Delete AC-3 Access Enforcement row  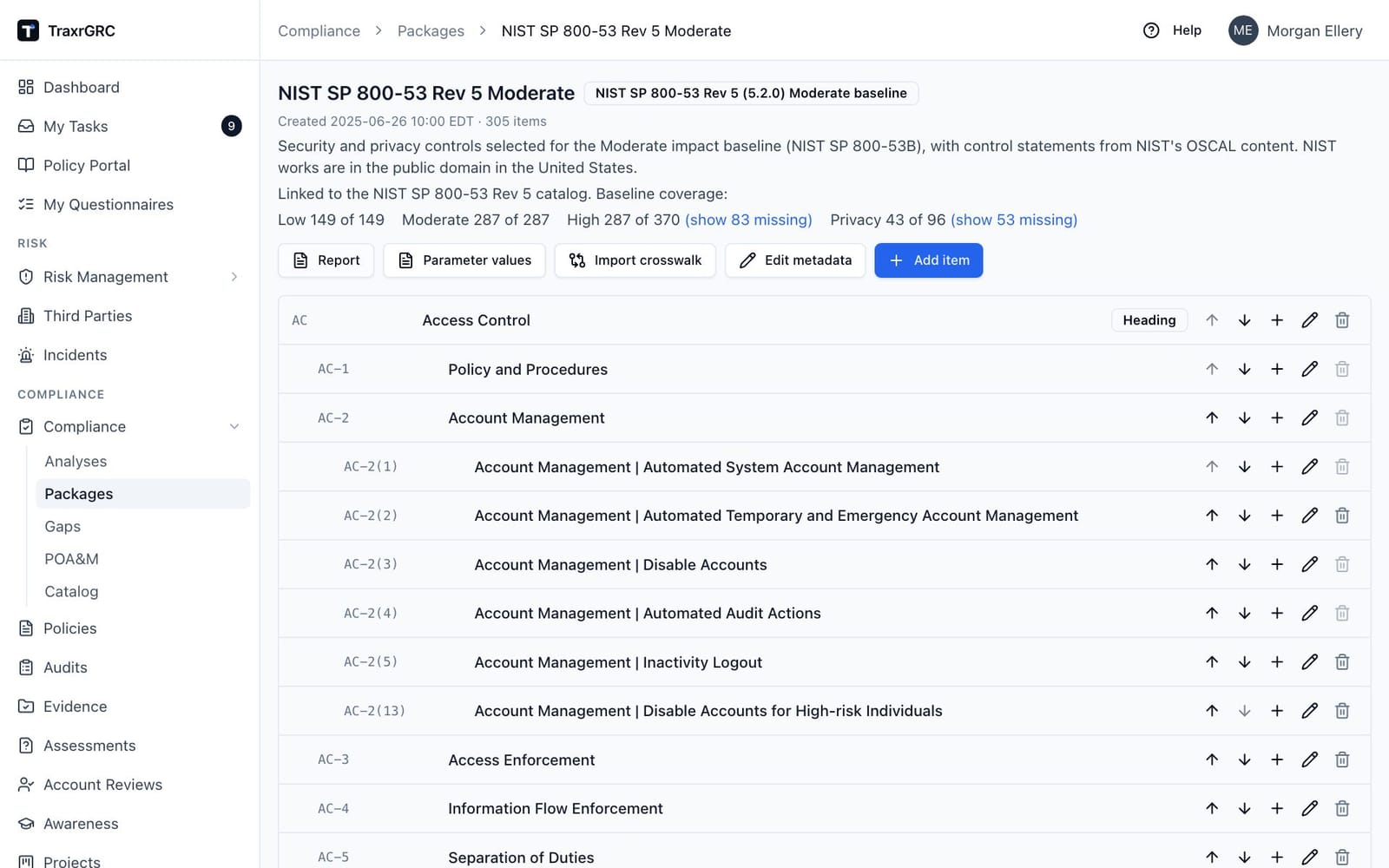pyautogui.click(x=1342, y=759)
